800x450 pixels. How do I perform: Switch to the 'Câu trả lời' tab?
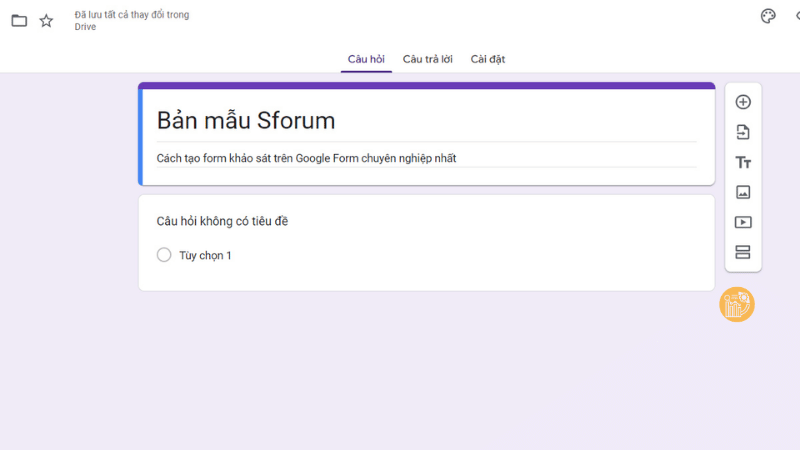pyautogui.click(x=427, y=59)
